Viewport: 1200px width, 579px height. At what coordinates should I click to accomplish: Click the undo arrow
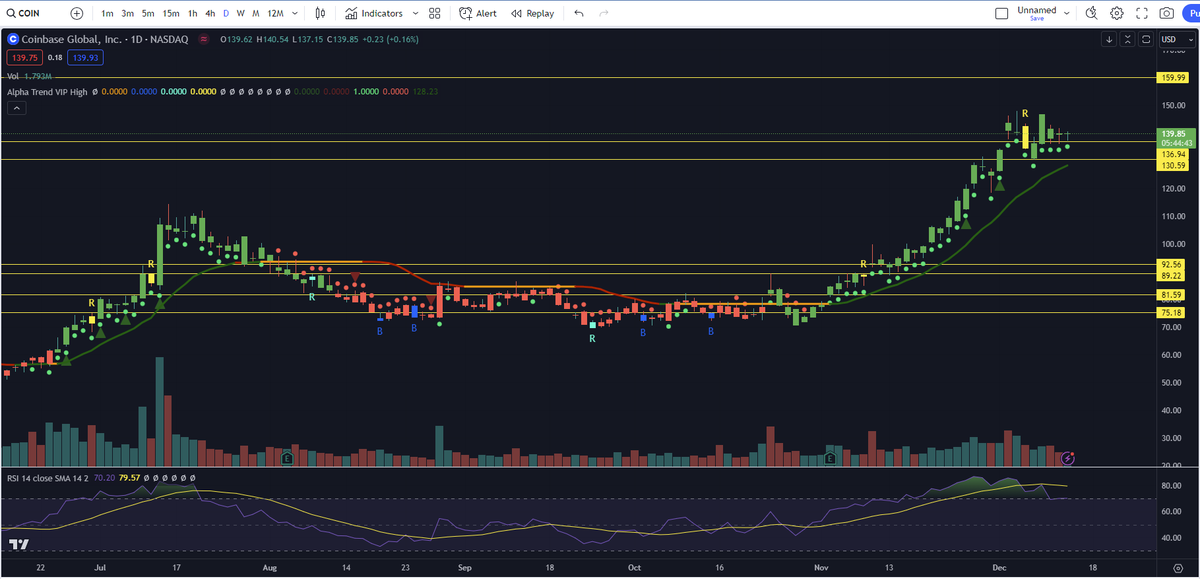pyautogui.click(x=580, y=14)
